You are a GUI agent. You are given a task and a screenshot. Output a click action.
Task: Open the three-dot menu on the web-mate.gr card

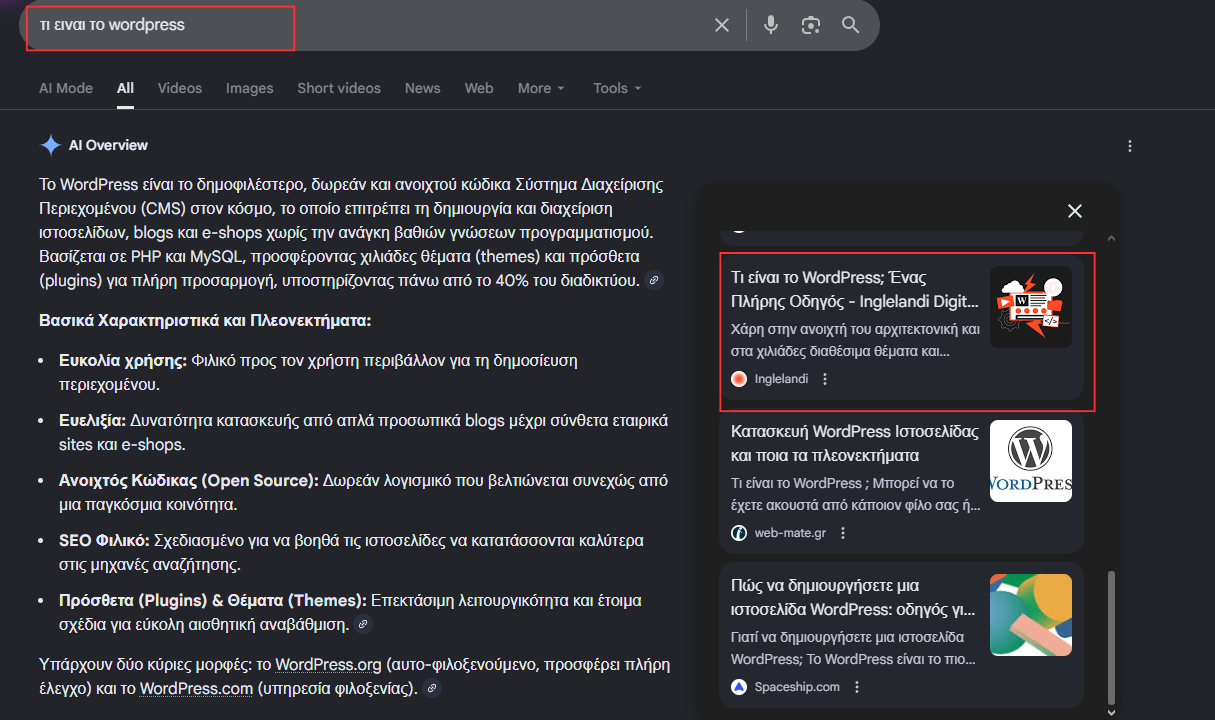(x=843, y=532)
